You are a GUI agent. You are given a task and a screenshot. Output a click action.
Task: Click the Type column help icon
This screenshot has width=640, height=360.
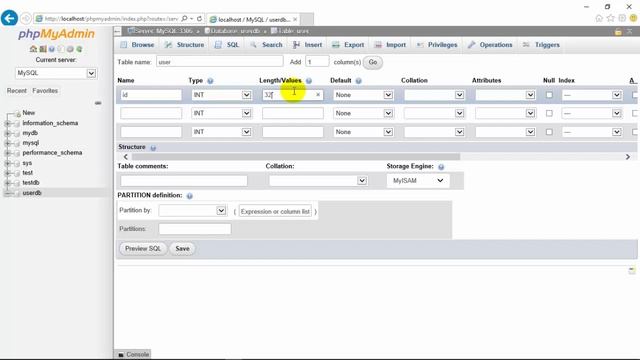pyautogui.click(x=210, y=81)
